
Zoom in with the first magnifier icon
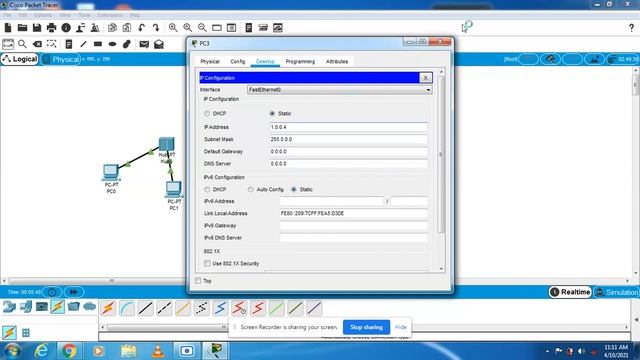click(173, 28)
